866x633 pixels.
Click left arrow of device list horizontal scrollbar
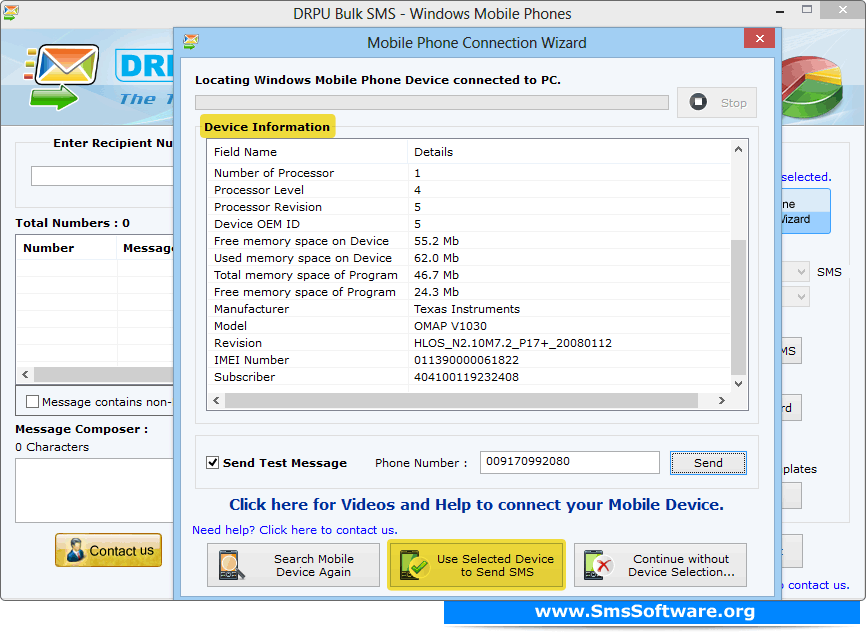point(216,400)
